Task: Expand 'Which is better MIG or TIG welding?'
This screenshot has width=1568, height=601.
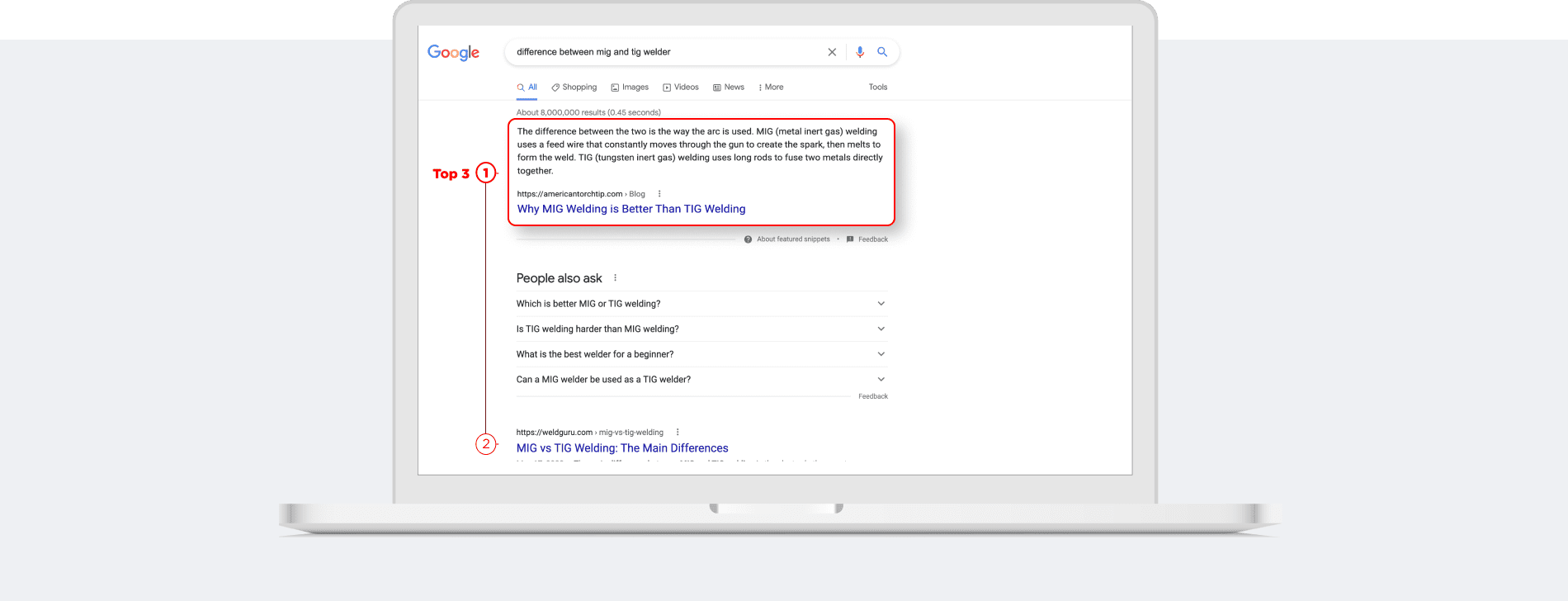Action: [701, 304]
